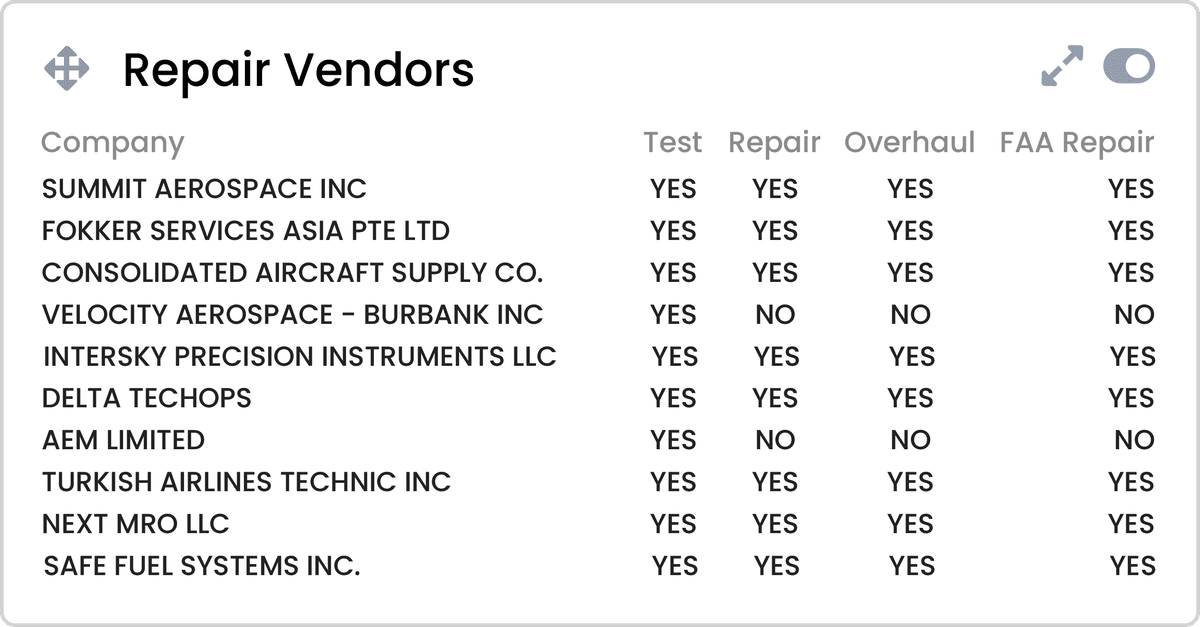Select the FOKKER SERVICES ASIA PTE LTD entry
1200x627 pixels.
tap(244, 230)
